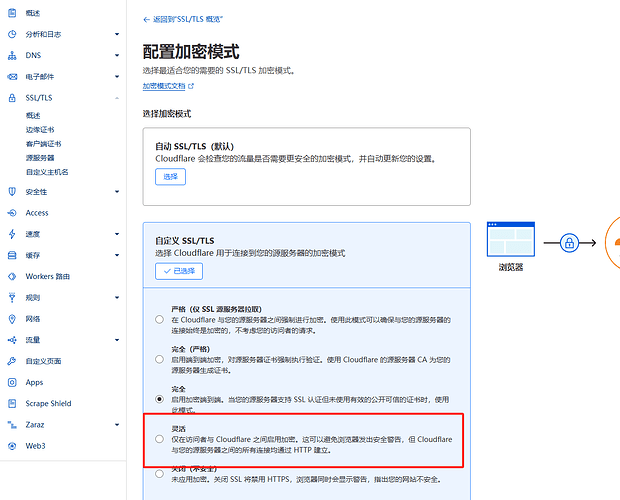Click the 已选择 button under 自定义 SSL/TLS
Screen dimensions: 620x500
[x=179, y=271]
